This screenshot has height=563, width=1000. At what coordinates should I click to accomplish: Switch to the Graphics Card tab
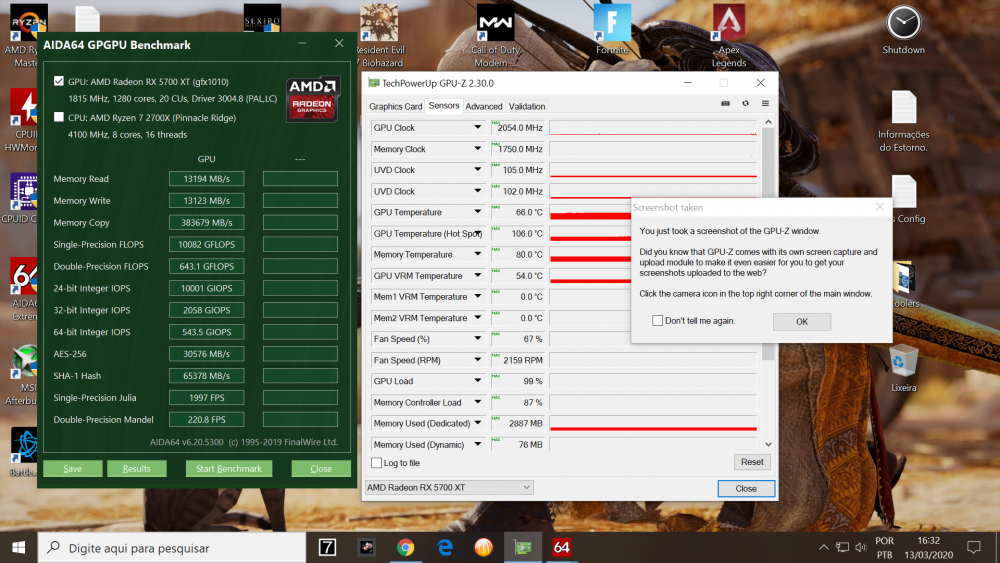(396, 106)
